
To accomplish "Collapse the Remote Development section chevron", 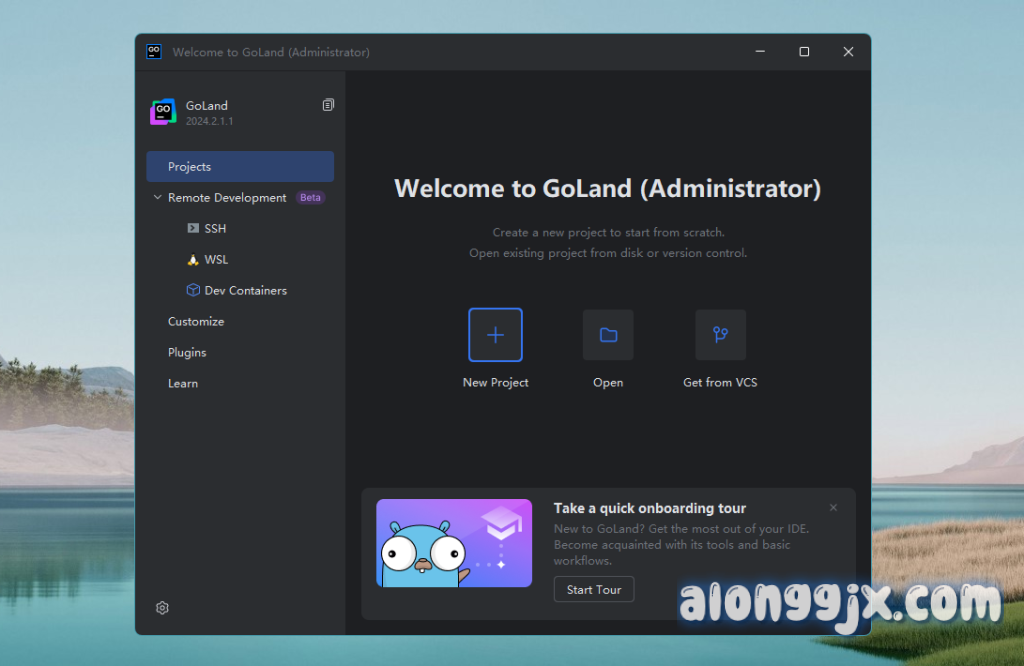I will pos(157,198).
